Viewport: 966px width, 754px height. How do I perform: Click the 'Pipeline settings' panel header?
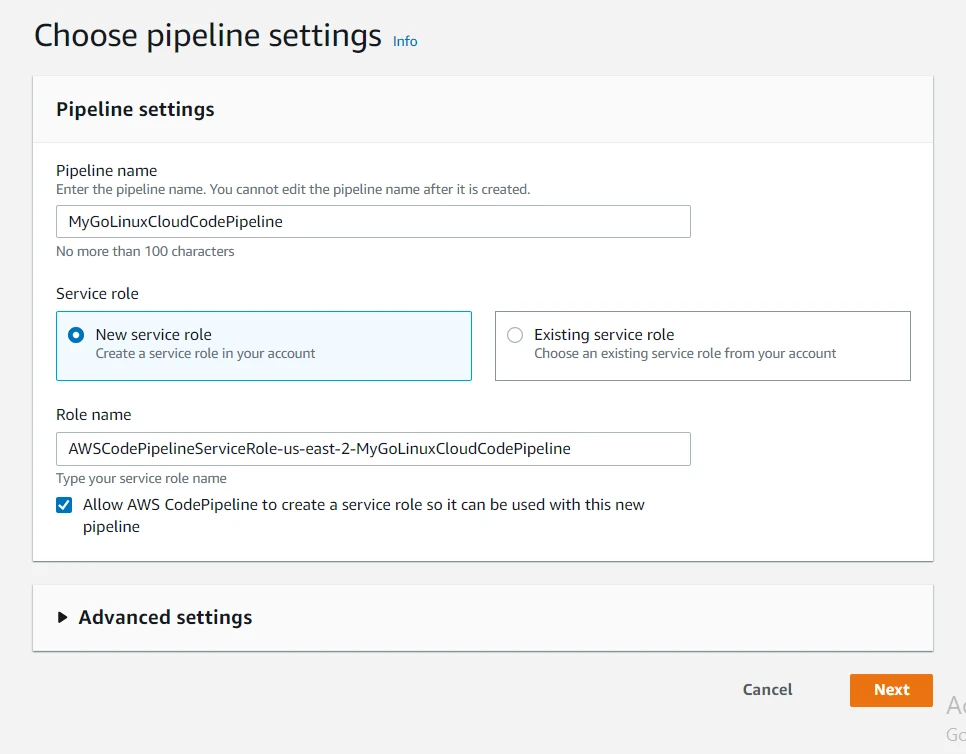pyautogui.click(x=135, y=110)
